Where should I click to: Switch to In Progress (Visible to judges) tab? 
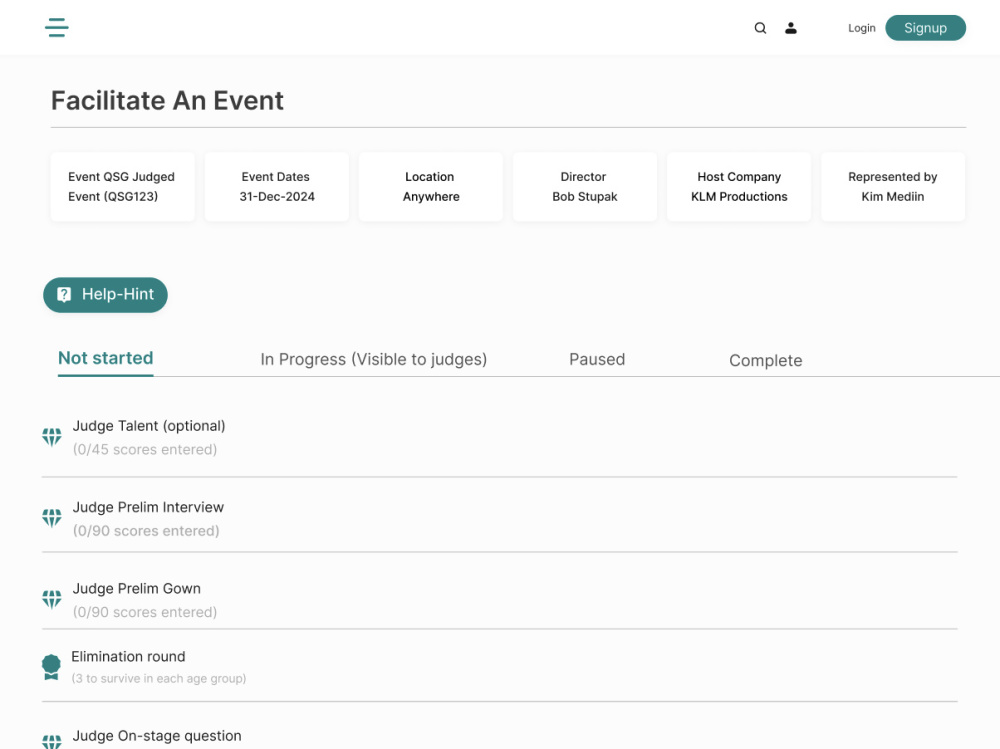tap(374, 359)
